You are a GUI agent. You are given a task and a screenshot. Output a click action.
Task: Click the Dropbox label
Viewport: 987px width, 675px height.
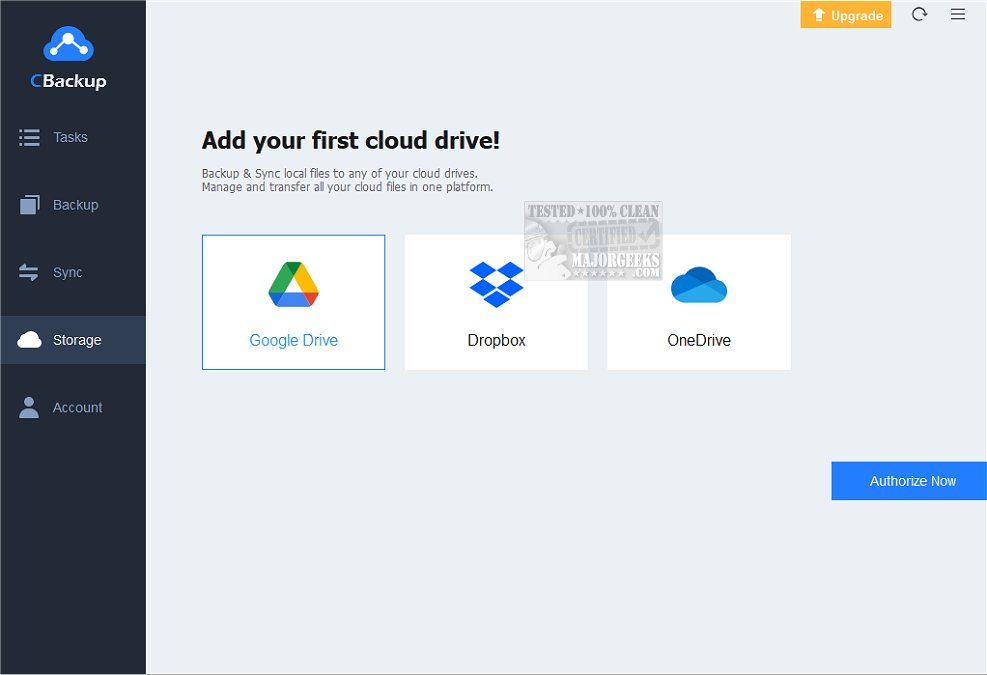(x=496, y=340)
